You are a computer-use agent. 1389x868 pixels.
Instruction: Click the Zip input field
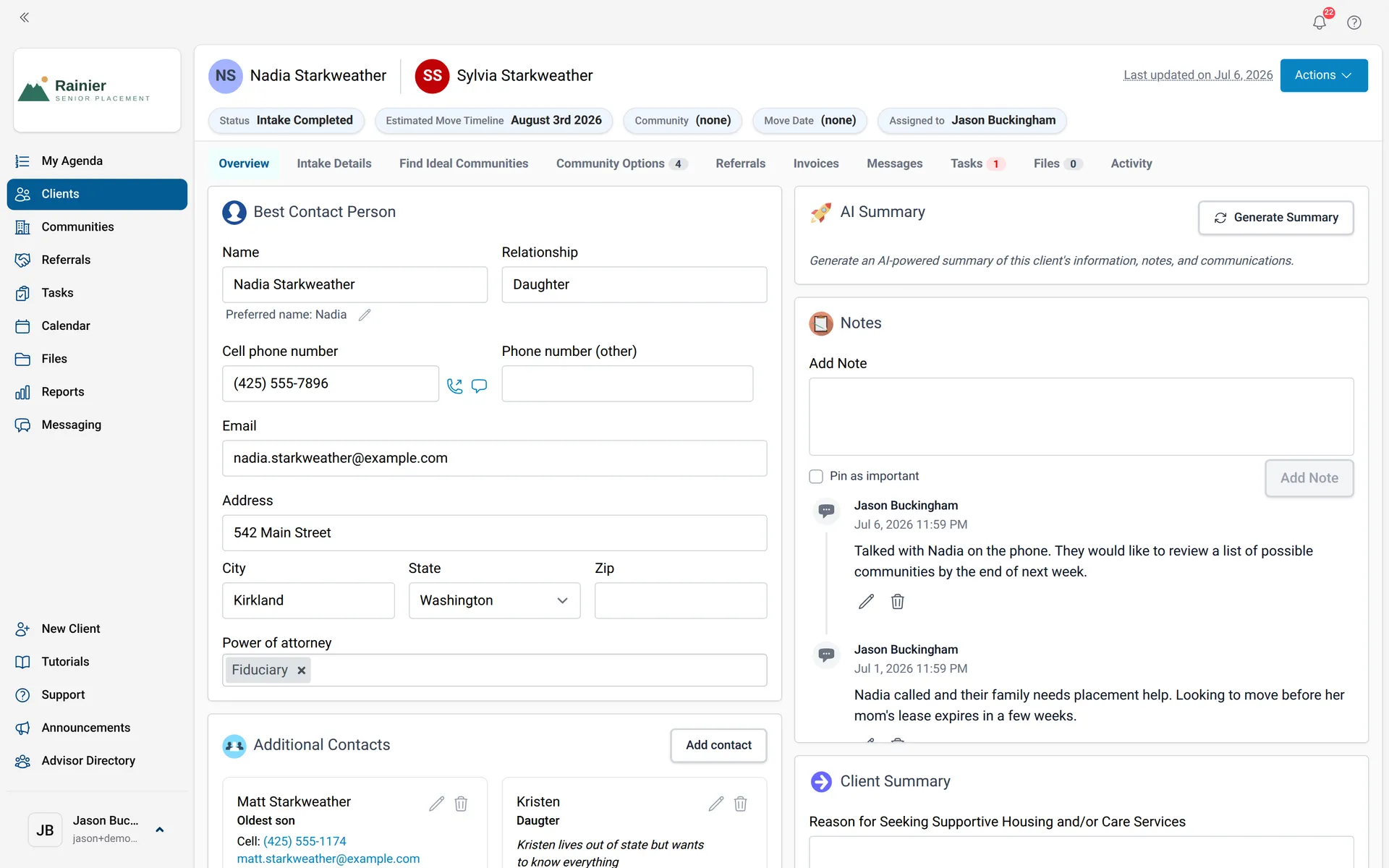(x=681, y=600)
